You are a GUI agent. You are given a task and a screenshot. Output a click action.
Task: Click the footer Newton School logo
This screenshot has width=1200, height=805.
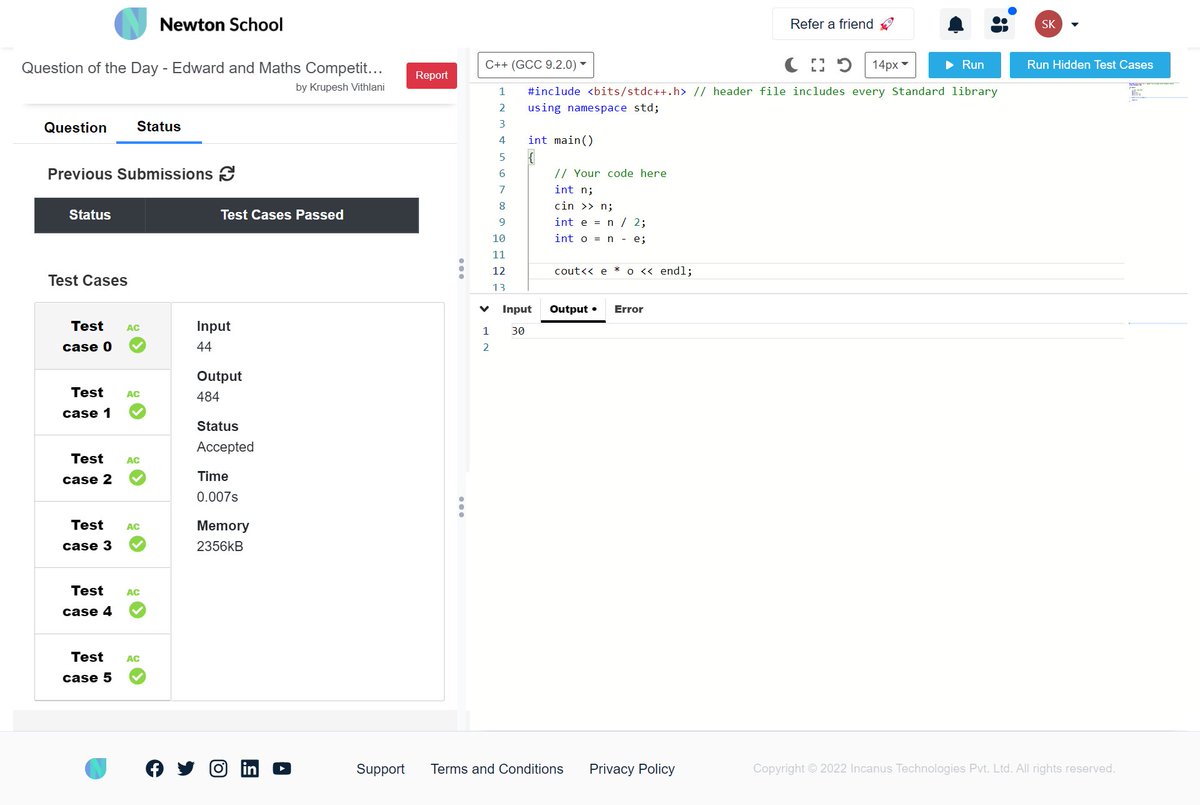(x=96, y=768)
